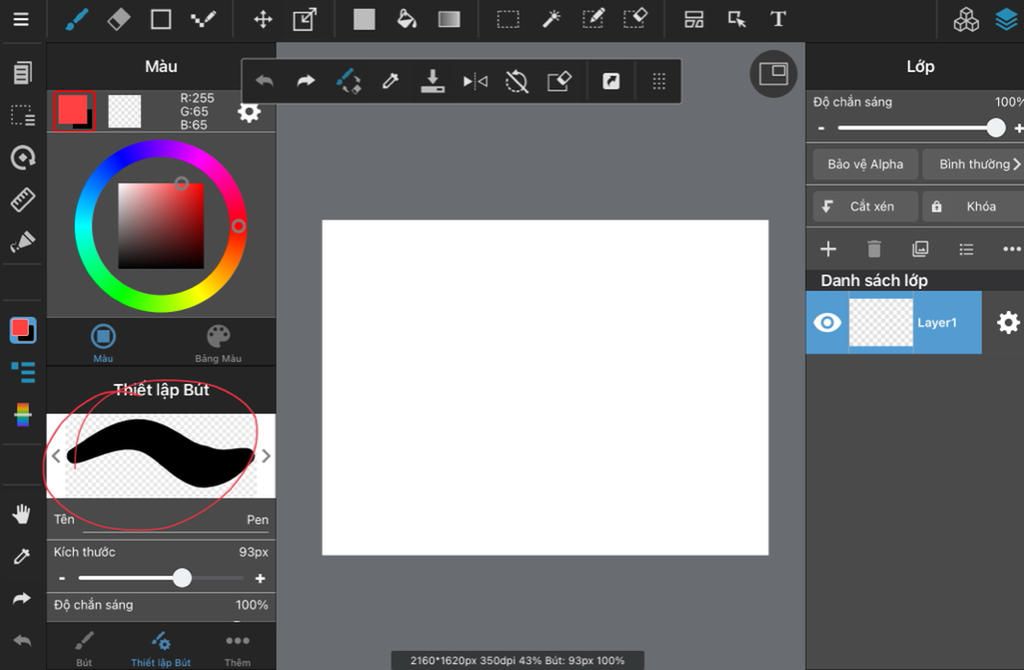Toggle Layer1 visibility eye

coord(827,323)
